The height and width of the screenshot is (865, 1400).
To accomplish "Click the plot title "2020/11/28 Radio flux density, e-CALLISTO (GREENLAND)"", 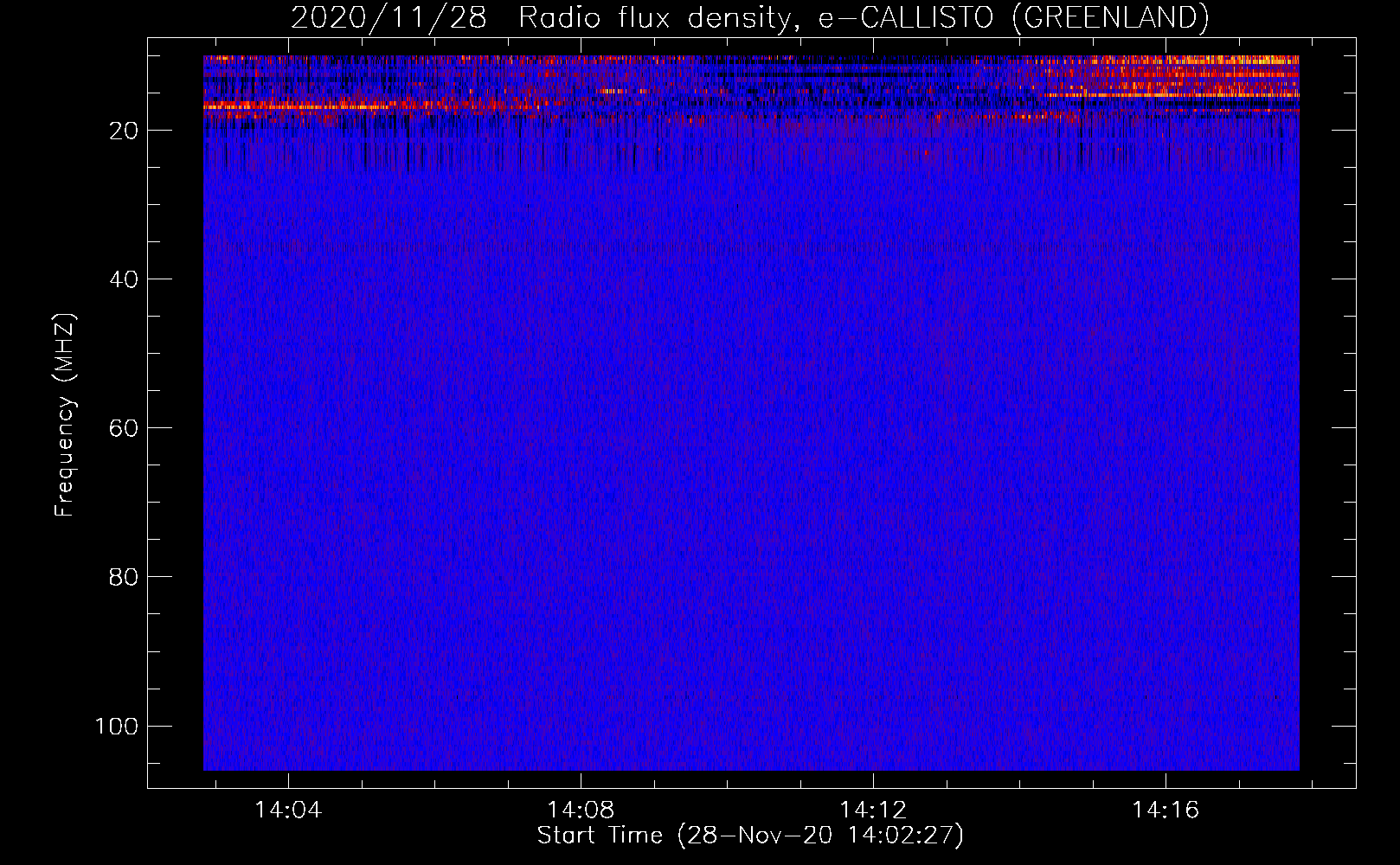I will 749,17.
